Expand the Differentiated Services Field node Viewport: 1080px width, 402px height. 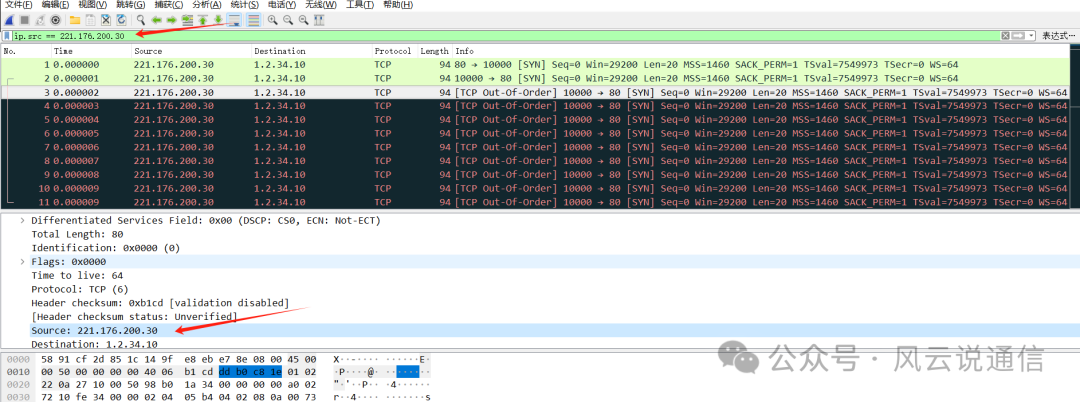tap(23, 220)
